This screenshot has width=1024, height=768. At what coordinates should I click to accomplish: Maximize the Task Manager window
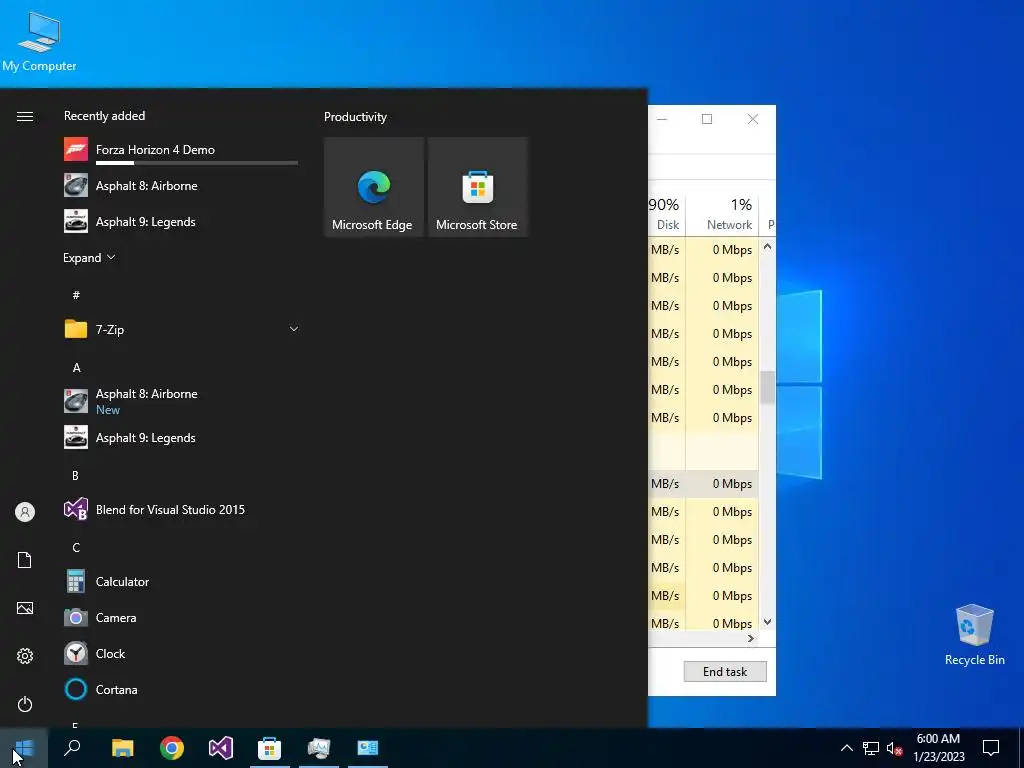pyautogui.click(x=707, y=119)
